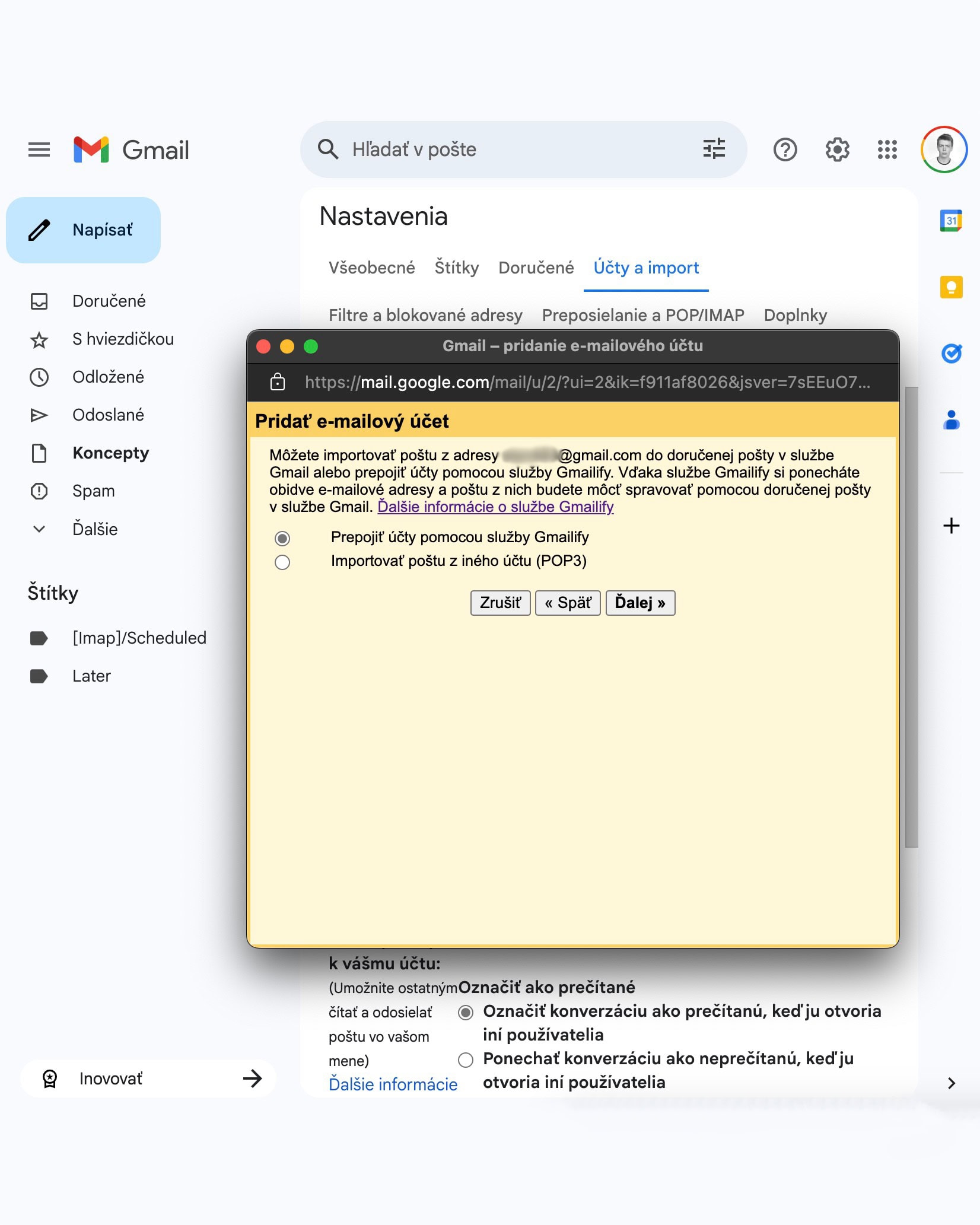Click the settings page scrollbar
This screenshot has width=980, height=1225.
(x=912, y=617)
